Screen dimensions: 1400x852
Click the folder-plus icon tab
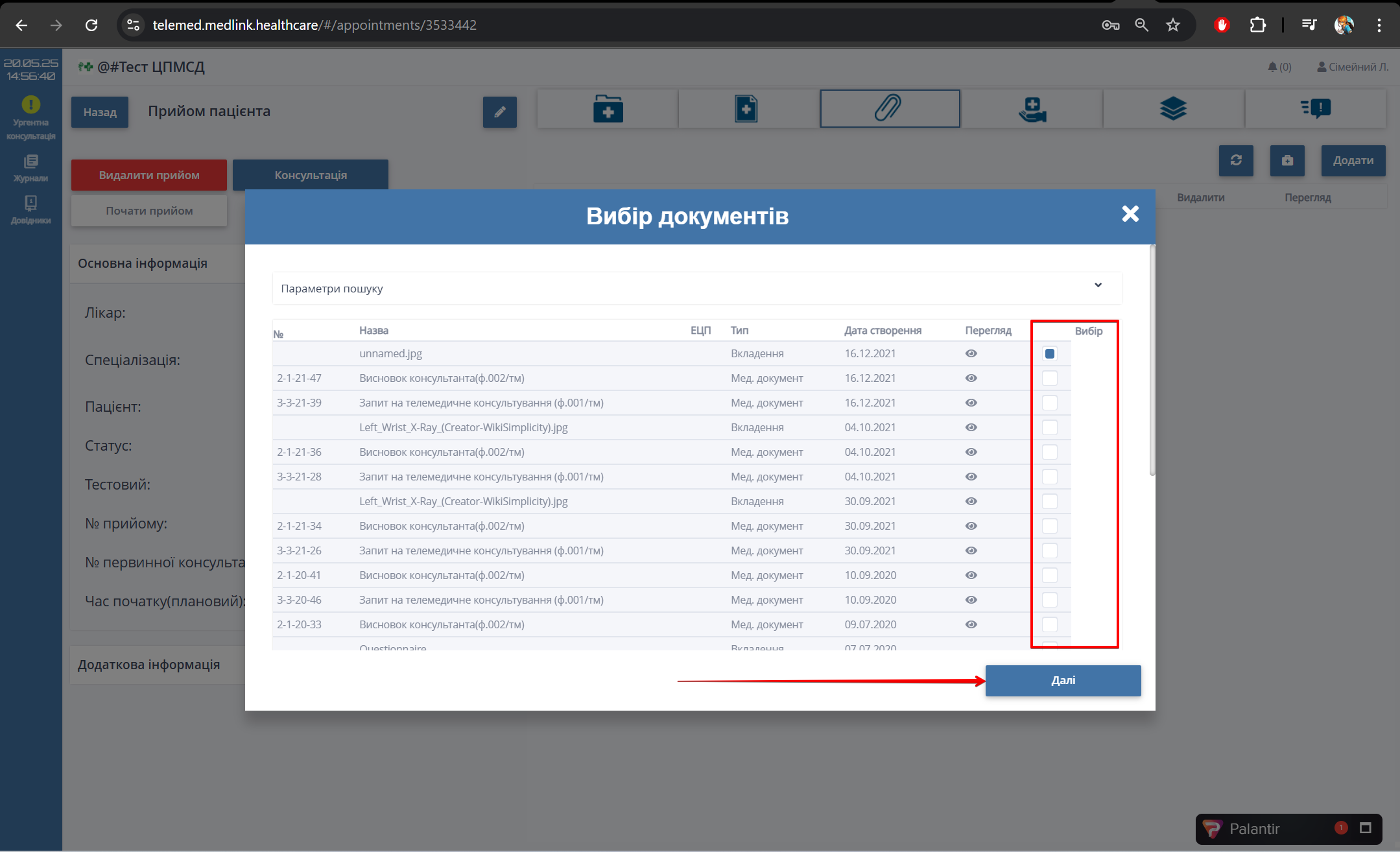pyautogui.click(x=608, y=109)
